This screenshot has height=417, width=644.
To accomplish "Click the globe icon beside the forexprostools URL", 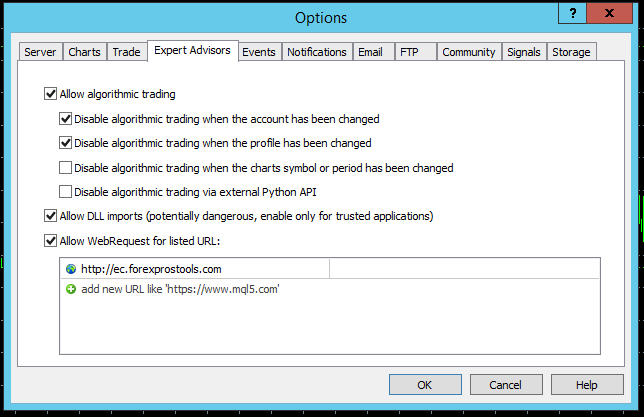I will (71, 269).
